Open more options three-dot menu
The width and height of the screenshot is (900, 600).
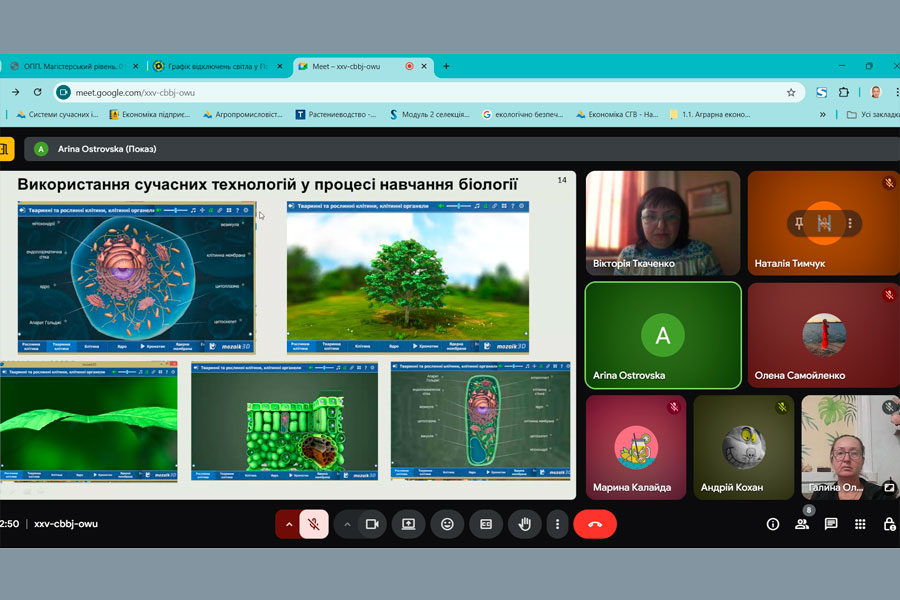pos(557,524)
